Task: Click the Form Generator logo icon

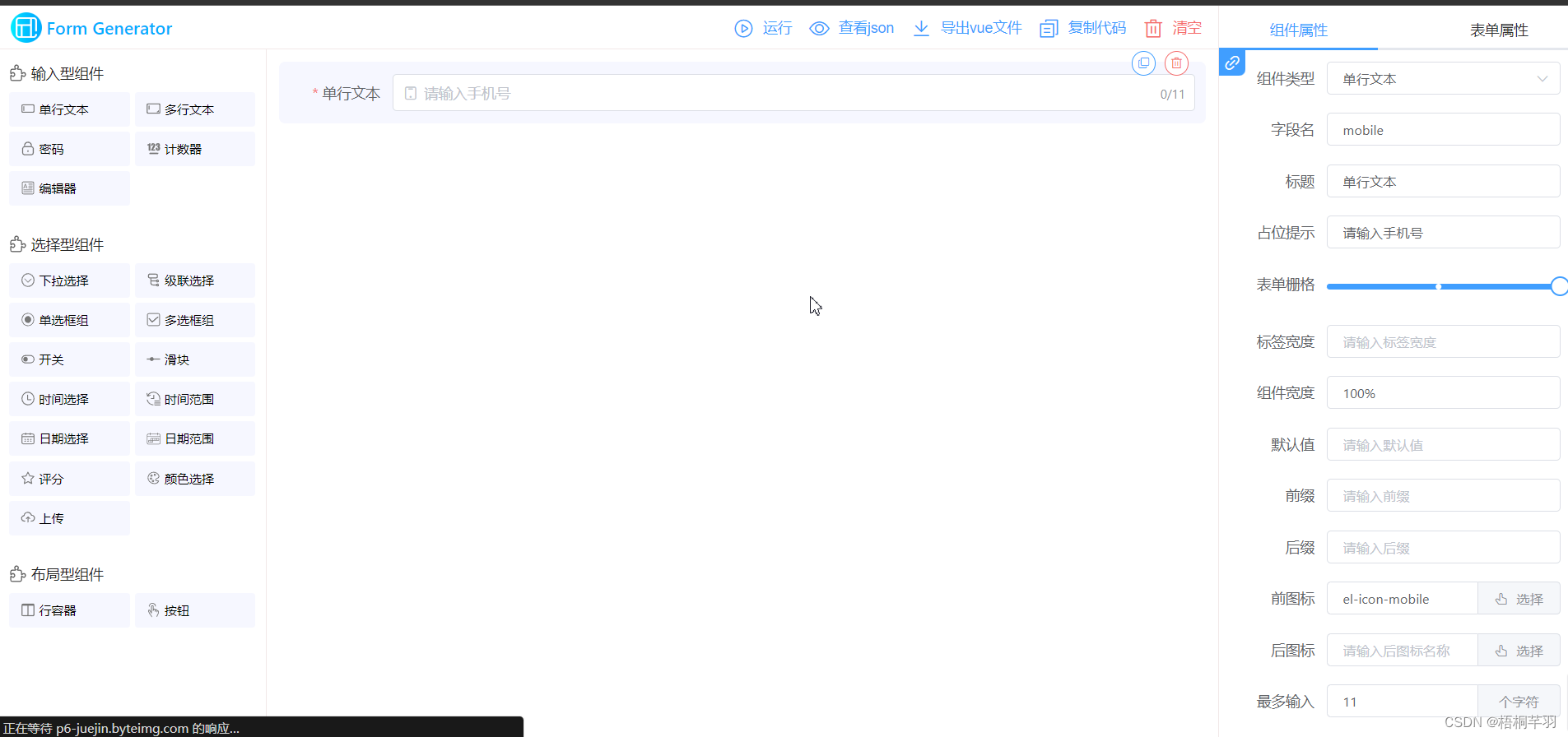Action: (x=26, y=28)
